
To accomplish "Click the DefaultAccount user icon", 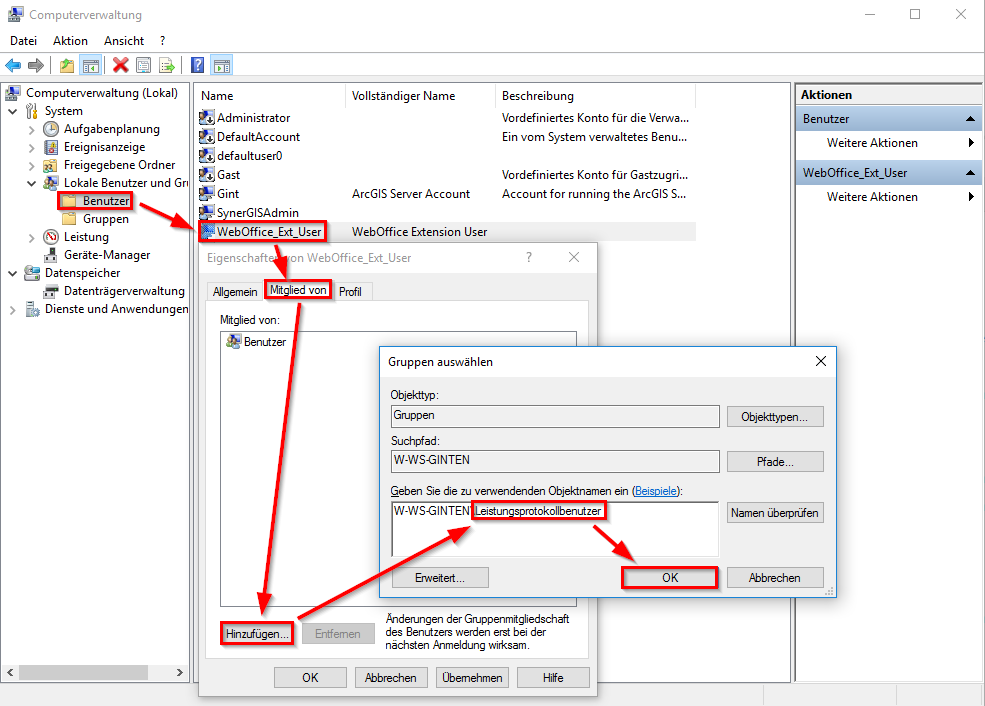I will pos(207,136).
